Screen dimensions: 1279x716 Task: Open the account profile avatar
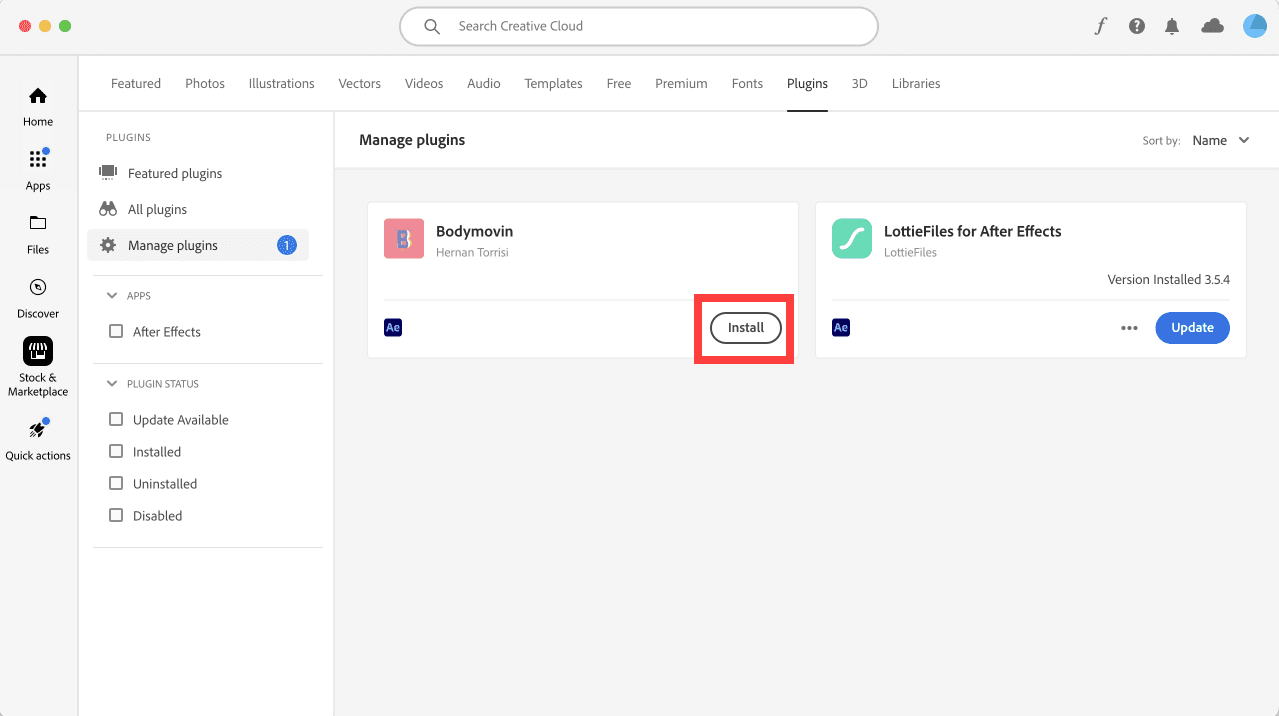coord(1255,27)
